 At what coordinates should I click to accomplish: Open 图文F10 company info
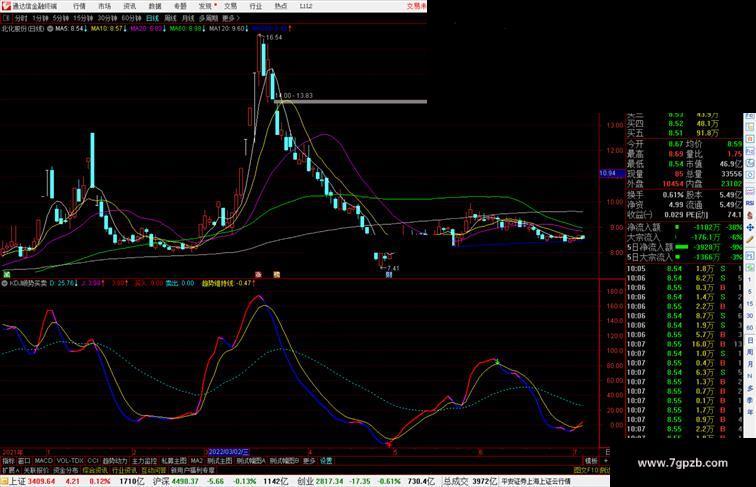(586, 470)
